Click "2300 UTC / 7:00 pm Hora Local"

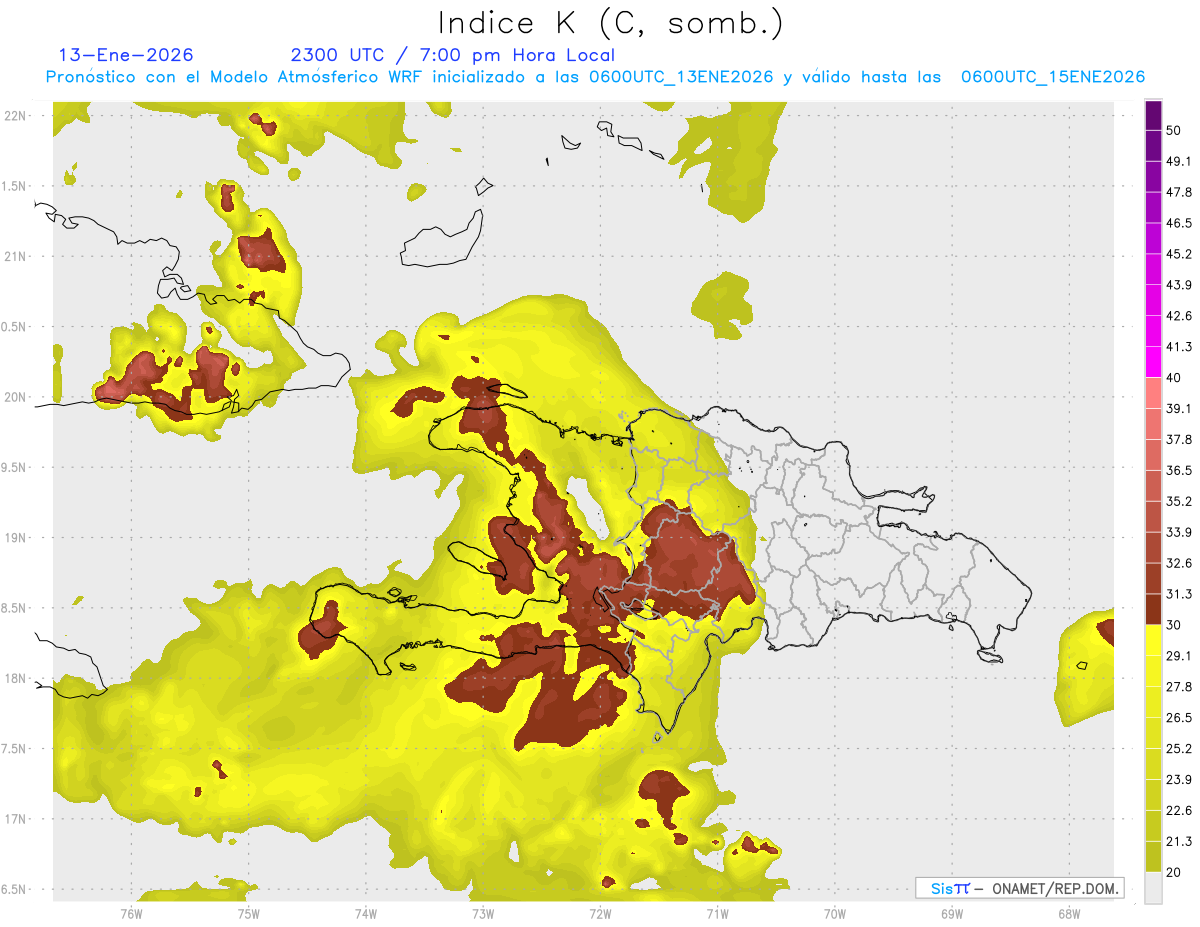tap(453, 55)
